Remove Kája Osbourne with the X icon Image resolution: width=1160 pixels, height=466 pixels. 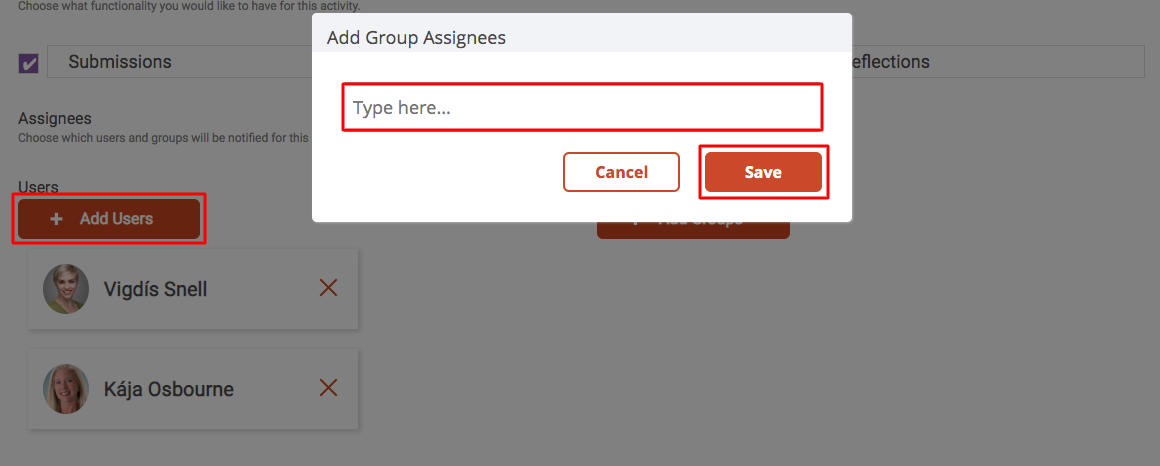328,388
